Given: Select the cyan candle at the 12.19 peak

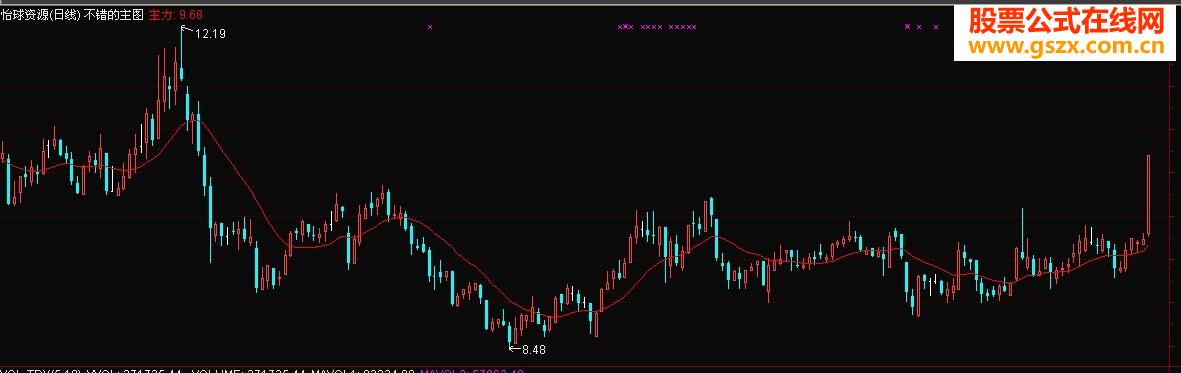Looking at the screenshot, I should click(x=182, y=53).
